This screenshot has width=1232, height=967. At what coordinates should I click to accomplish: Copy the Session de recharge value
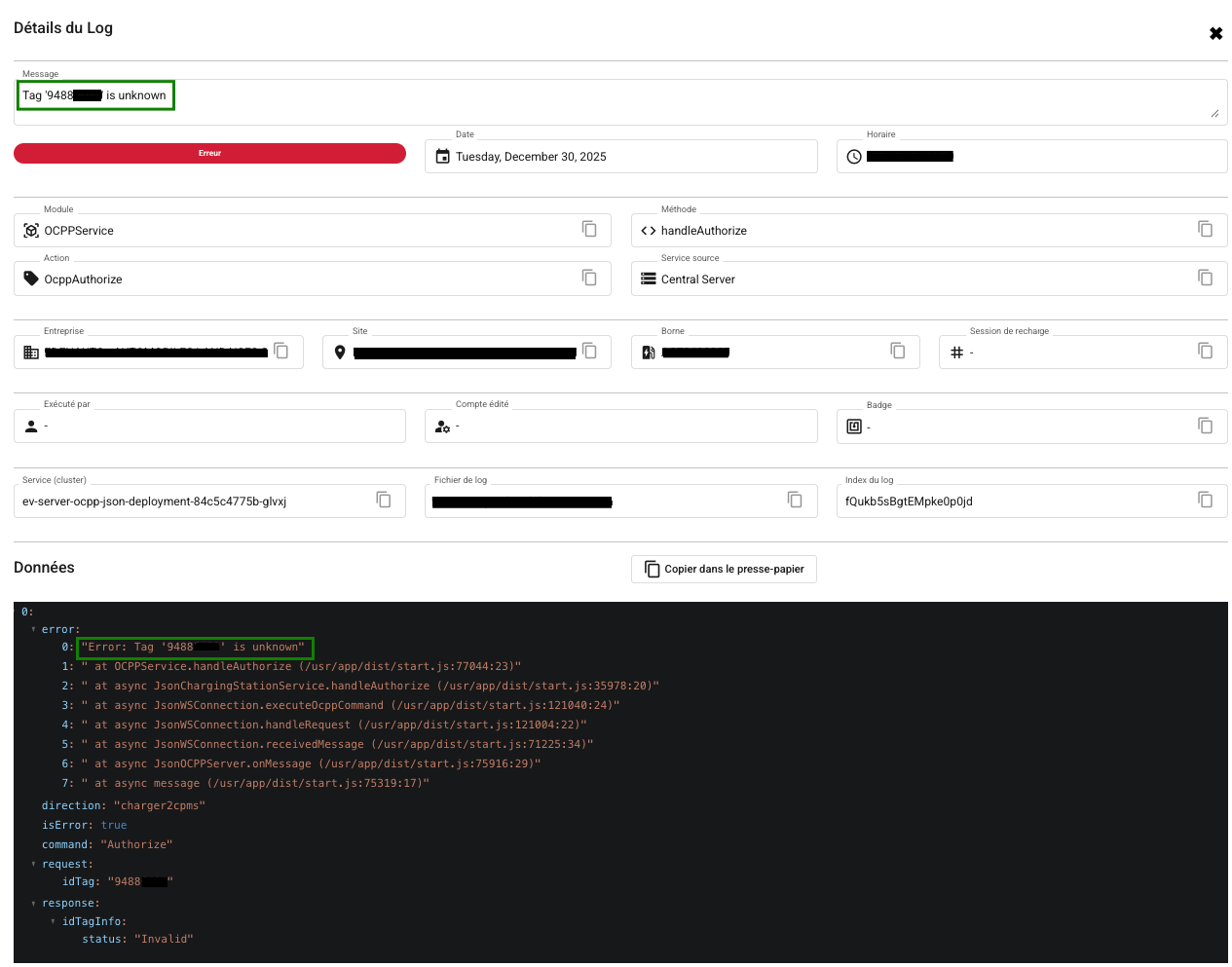pos(1205,351)
